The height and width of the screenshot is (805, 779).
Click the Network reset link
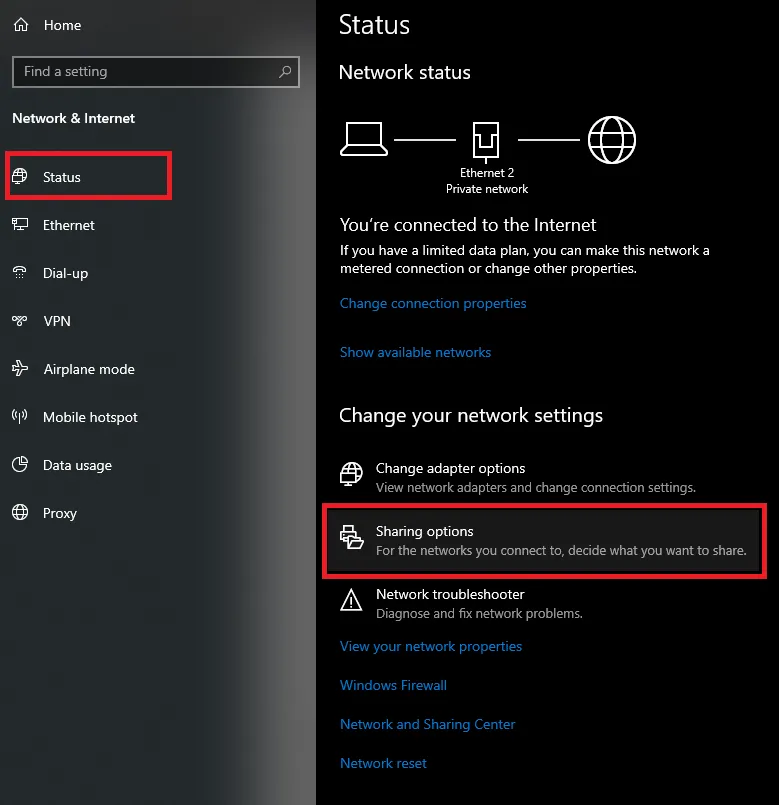click(x=383, y=763)
